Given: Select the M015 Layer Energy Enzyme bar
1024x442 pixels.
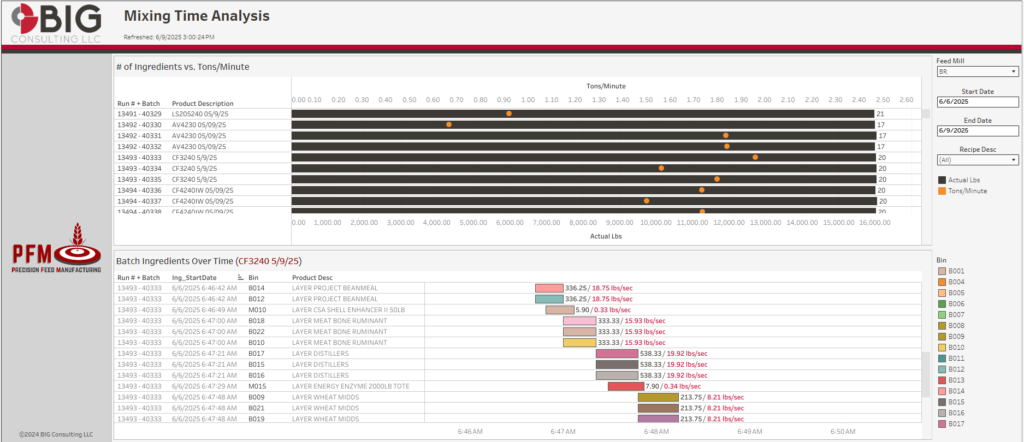Looking at the screenshot, I should pos(625,386).
